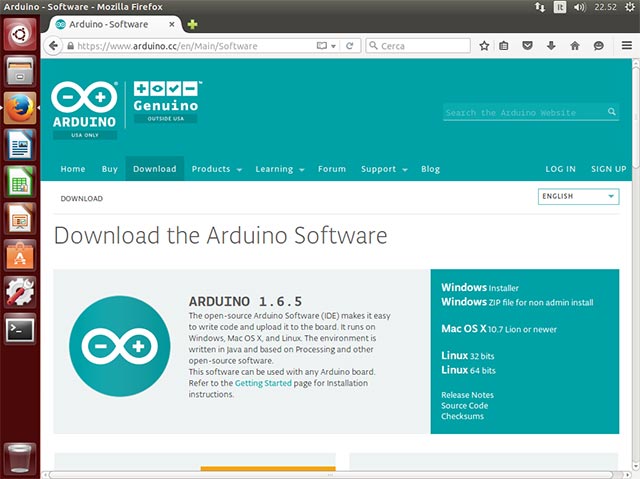
Task: Click the clock showing 22.52
Action: 605,7
